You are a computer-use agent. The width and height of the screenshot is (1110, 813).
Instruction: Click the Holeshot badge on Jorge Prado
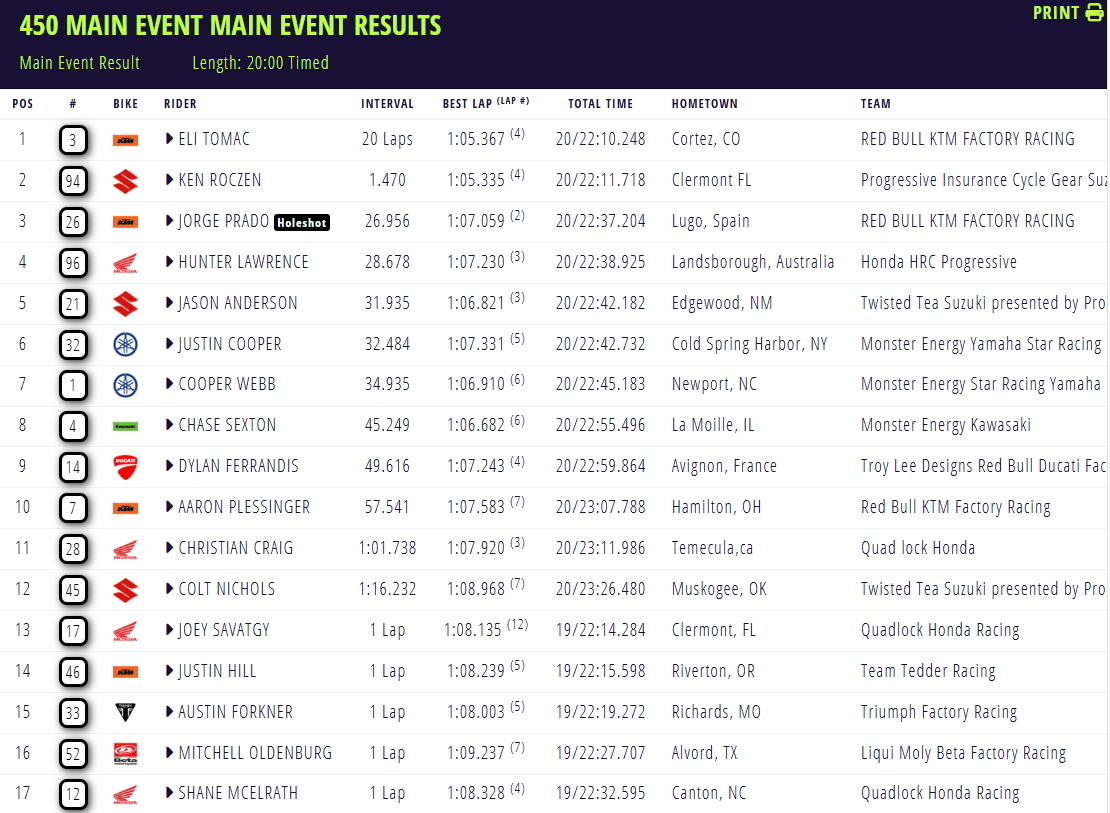[x=302, y=222]
